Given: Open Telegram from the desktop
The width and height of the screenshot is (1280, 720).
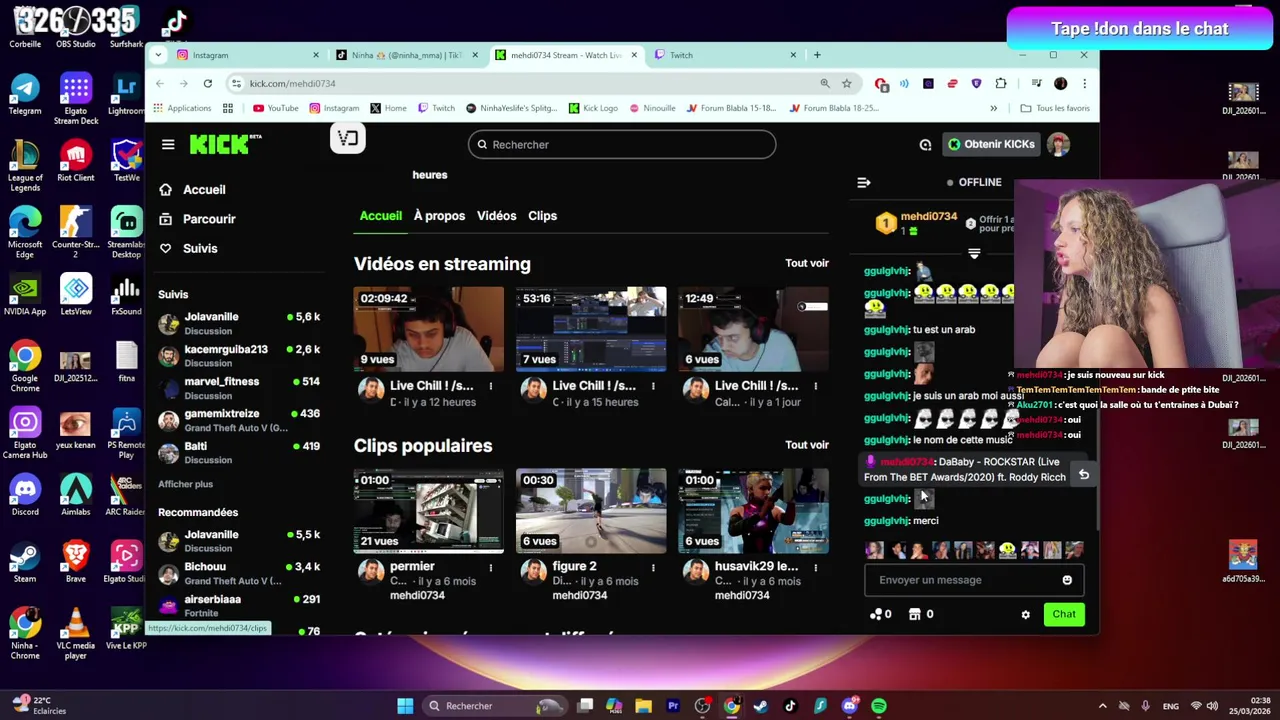Looking at the screenshot, I should (25, 94).
